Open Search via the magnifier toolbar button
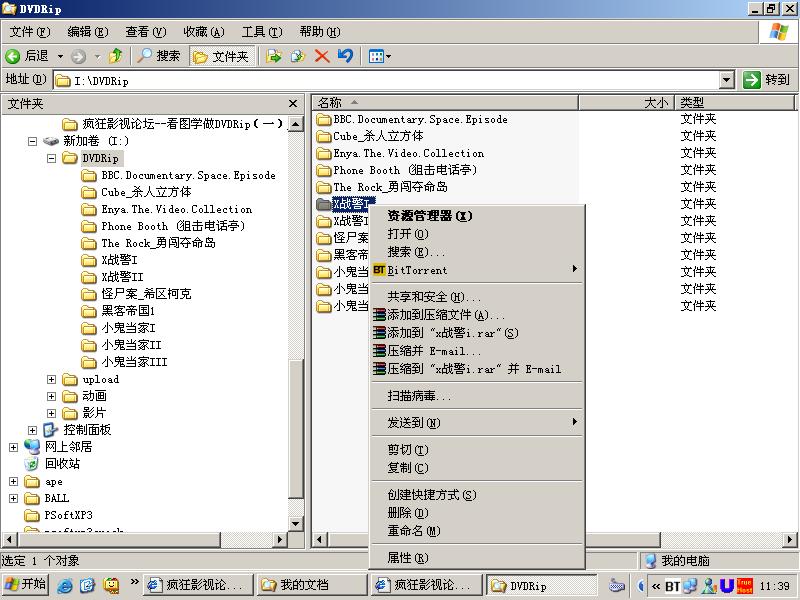The image size is (800, 600). coord(159,56)
